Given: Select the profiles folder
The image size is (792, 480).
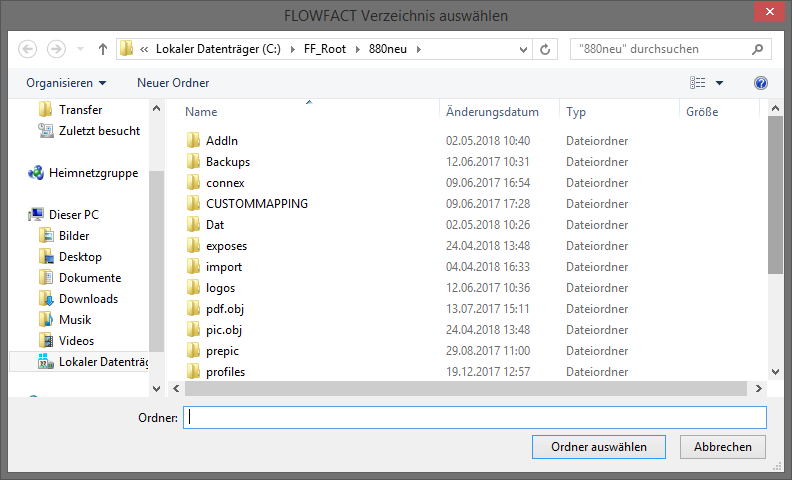Looking at the screenshot, I should [225, 372].
